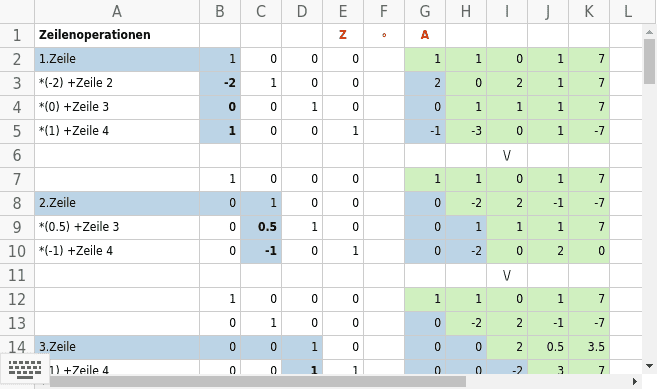Select cell with bold -2 in column B
Viewport: 659px width, 391px height.
pos(220,83)
